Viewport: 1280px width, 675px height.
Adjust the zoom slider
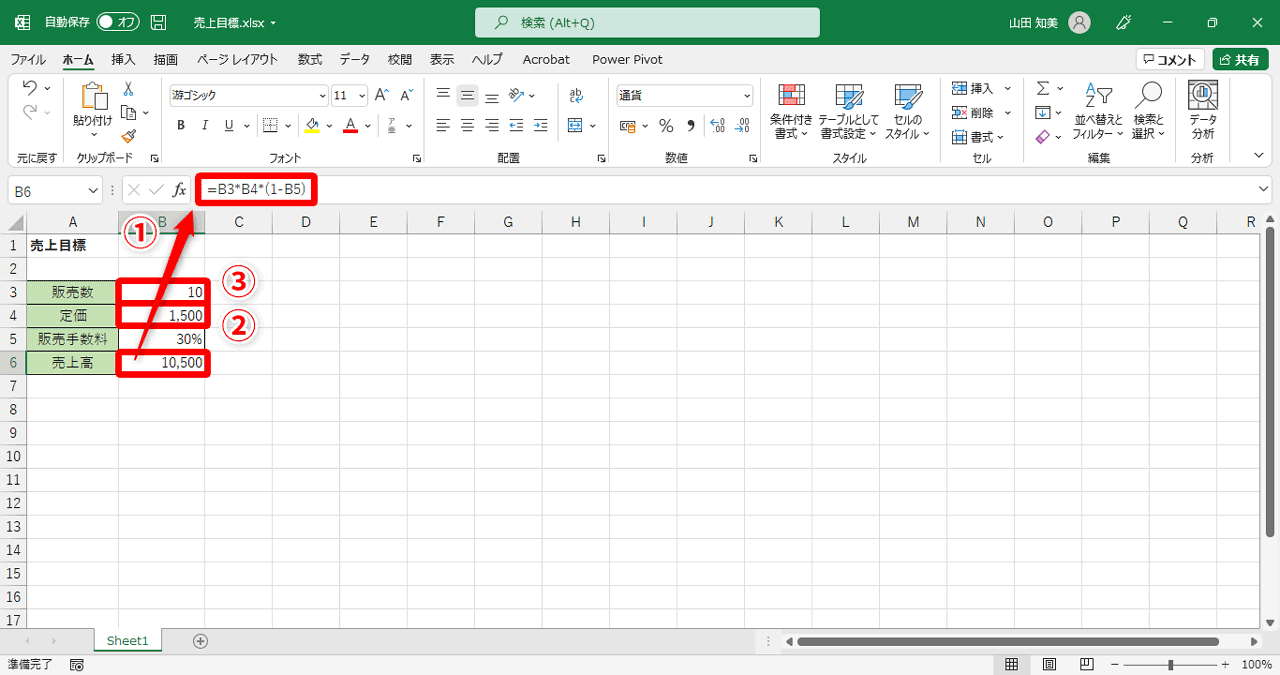(1170, 665)
